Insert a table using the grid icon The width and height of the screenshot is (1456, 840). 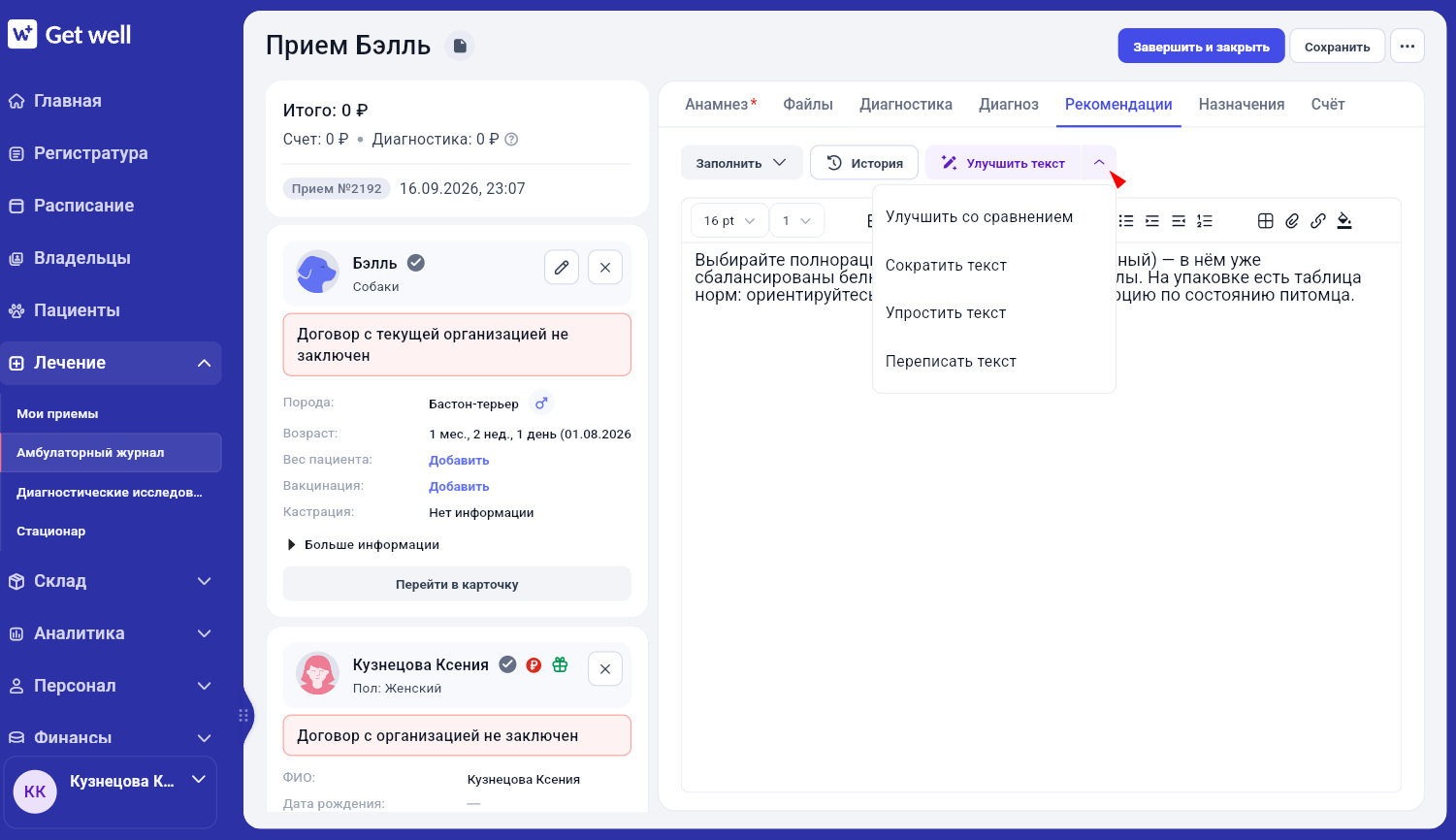click(1266, 220)
